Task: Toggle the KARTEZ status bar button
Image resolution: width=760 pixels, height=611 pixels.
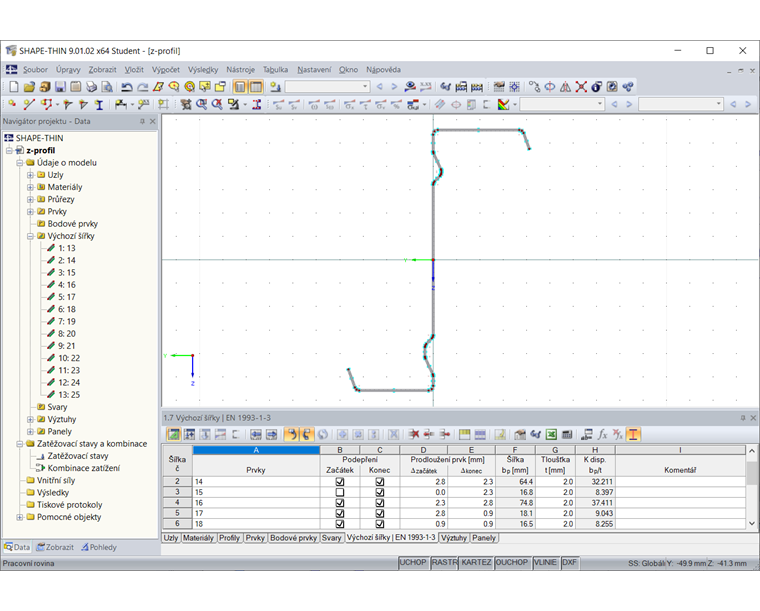Action: click(x=476, y=563)
